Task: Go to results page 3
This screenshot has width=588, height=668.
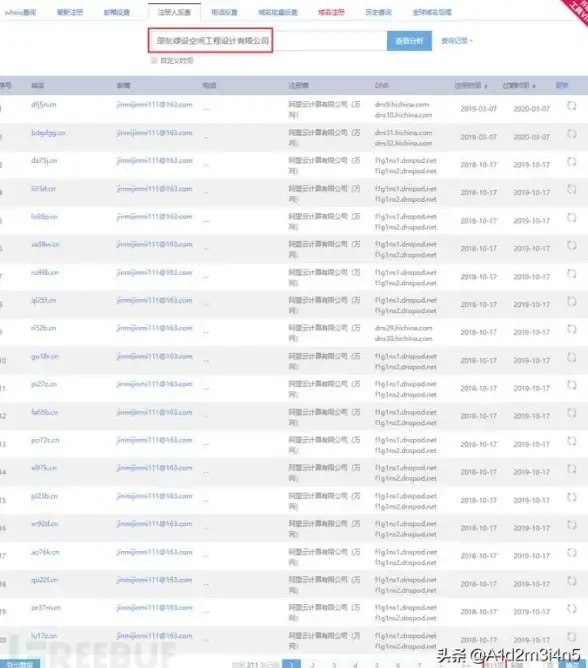Action: pyautogui.click(x=334, y=665)
